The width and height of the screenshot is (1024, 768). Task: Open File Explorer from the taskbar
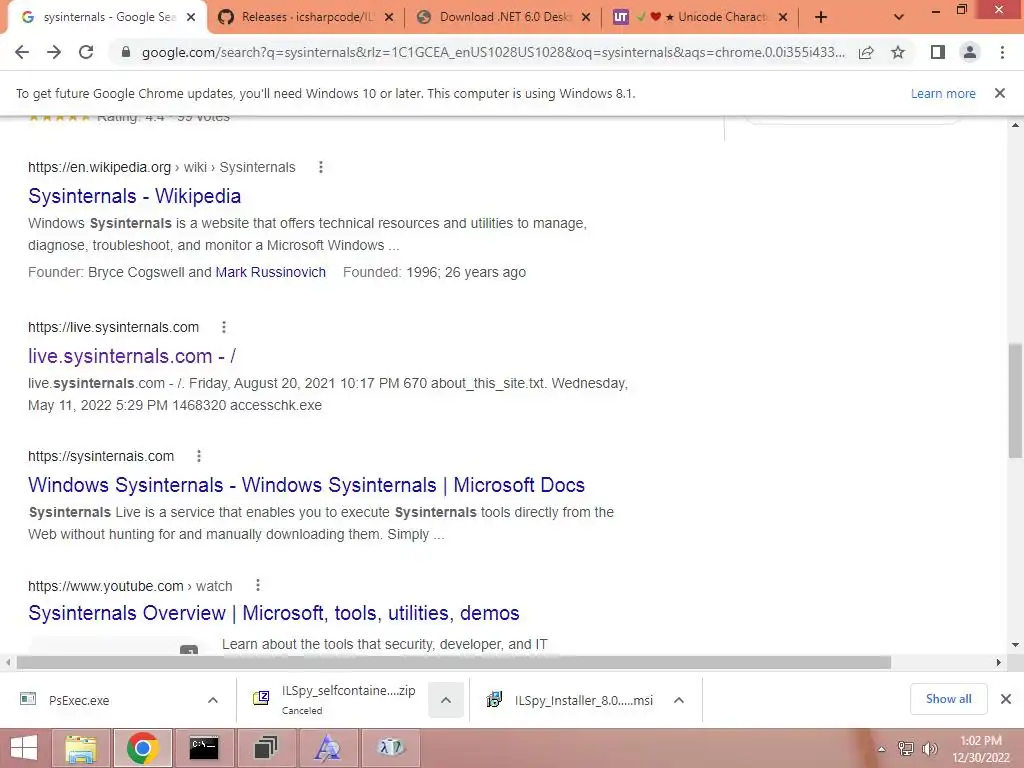pyautogui.click(x=81, y=748)
